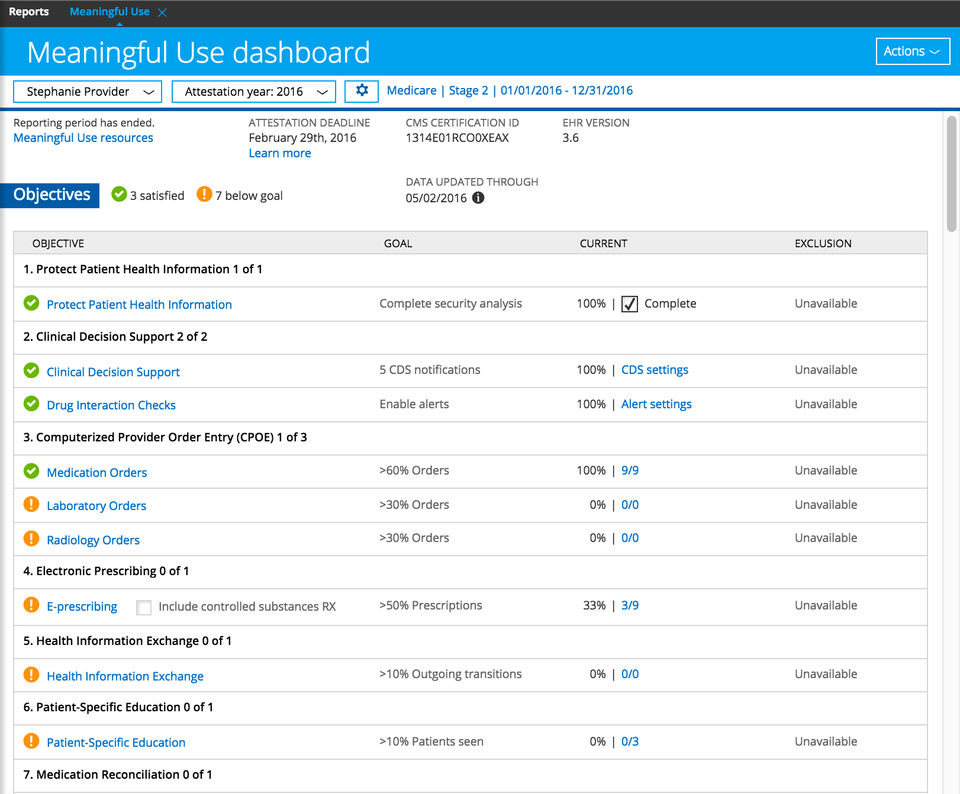This screenshot has width=960, height=794.
Task: Click the info icon beside 05/02/2016
Action: [x=478, y=198]
